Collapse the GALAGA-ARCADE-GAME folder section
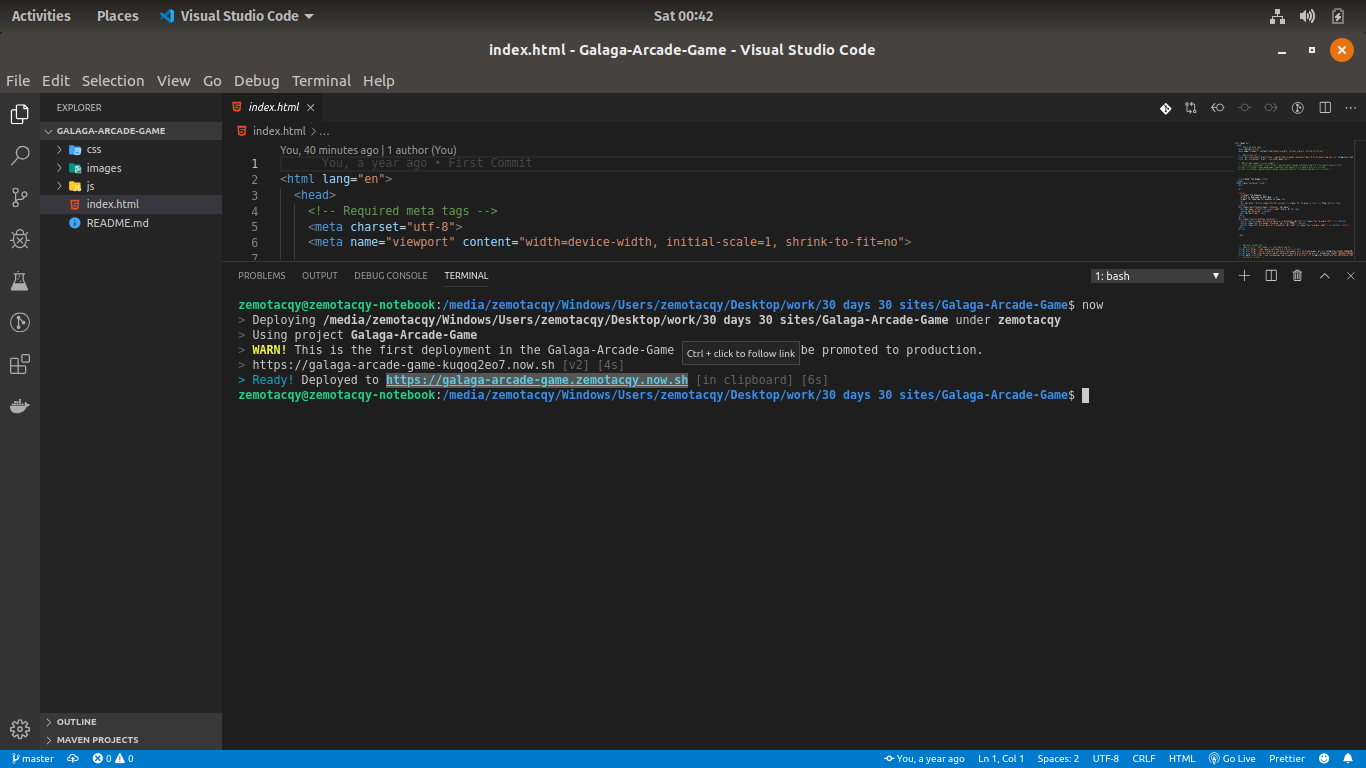The width and height of the screenshot is (1366, 768). pos(131,131)
